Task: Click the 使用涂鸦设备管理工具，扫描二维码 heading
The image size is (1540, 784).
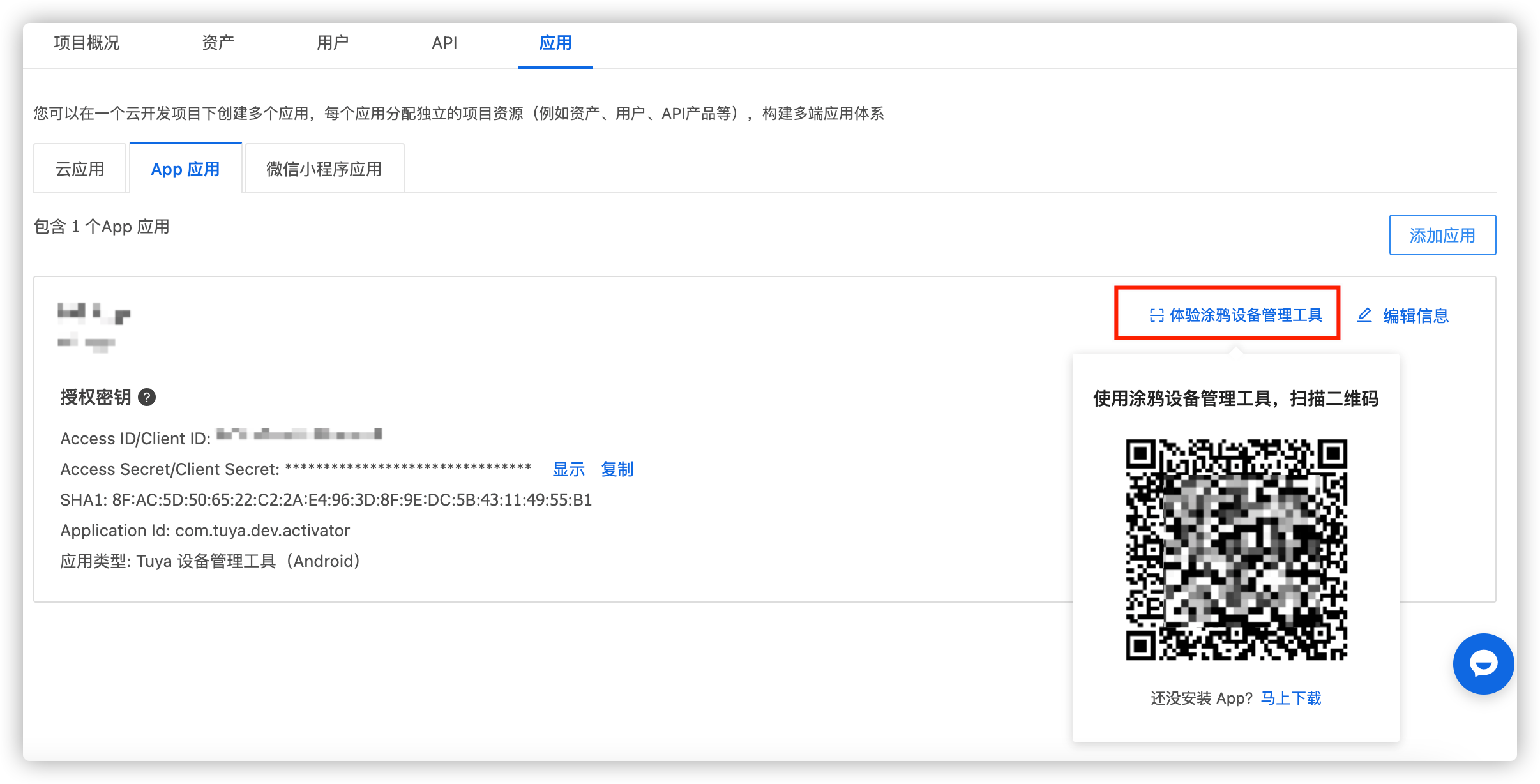Action: point(1236,398)
